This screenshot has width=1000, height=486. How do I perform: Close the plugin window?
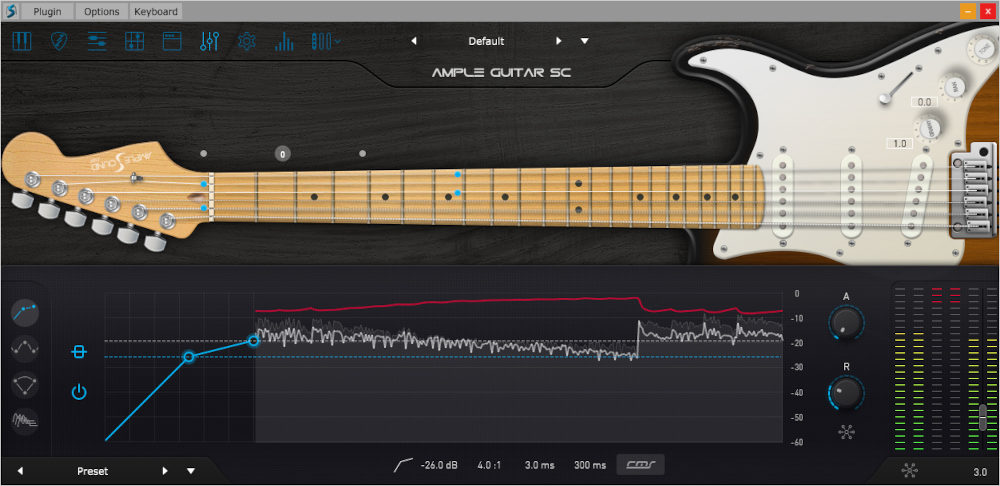coord(988,11)
